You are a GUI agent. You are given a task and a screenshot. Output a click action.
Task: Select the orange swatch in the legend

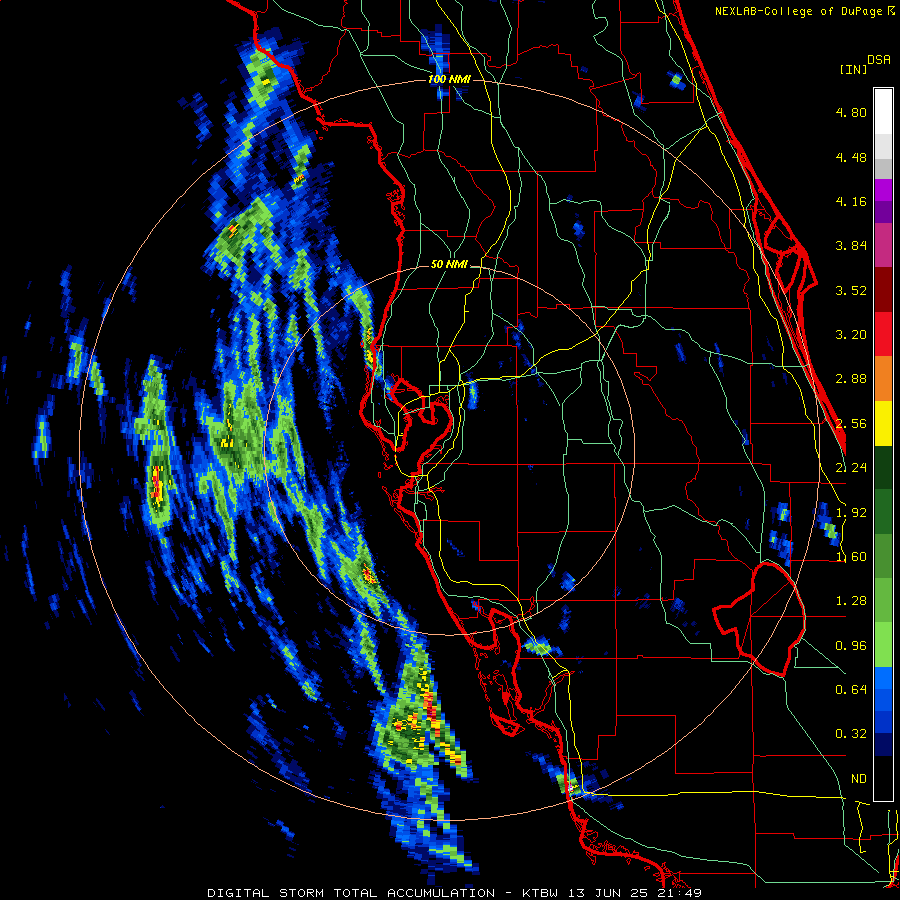click(x=883, y=378)
